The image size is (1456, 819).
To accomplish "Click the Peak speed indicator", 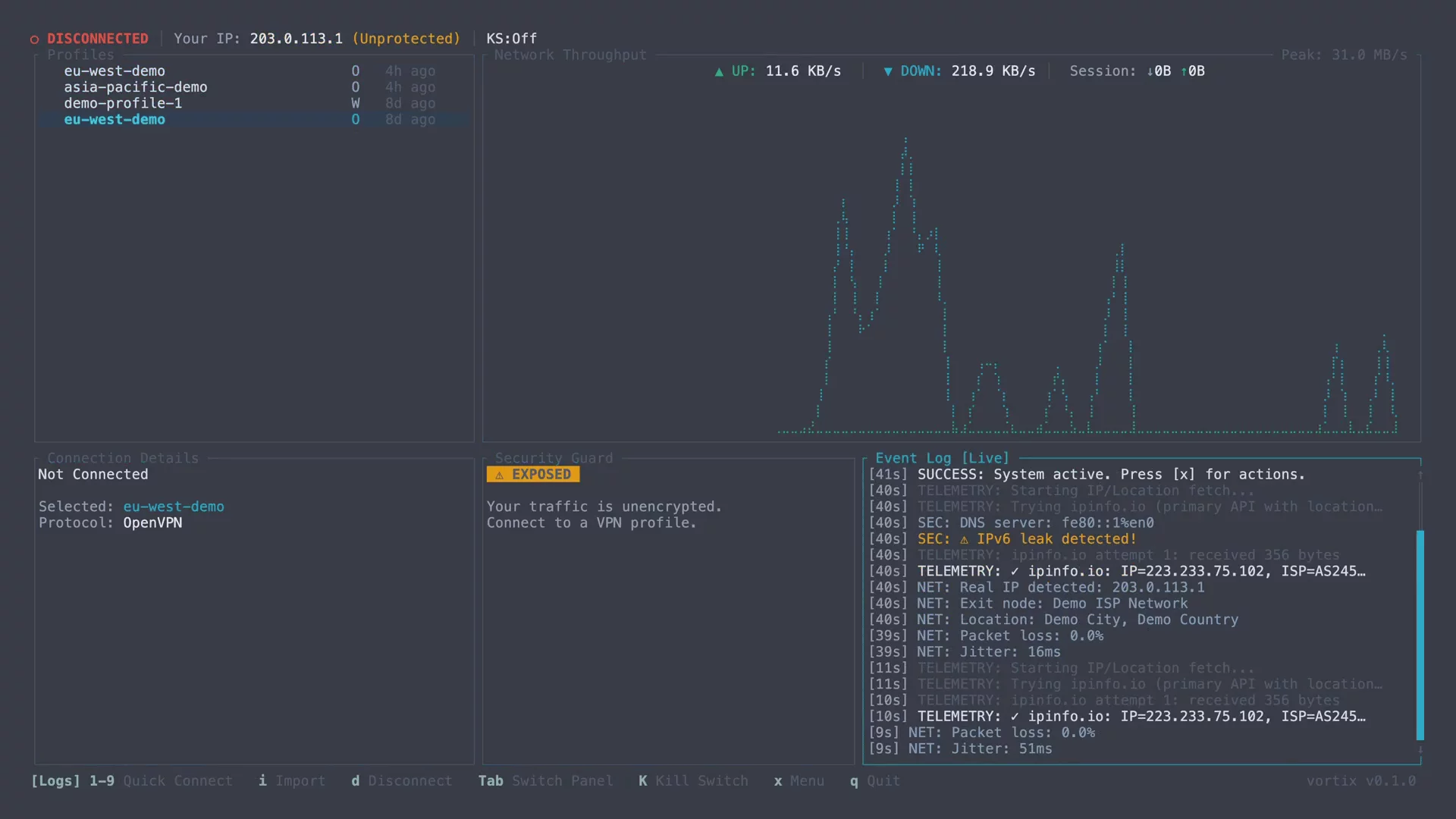I will [x=1346, y=54].
